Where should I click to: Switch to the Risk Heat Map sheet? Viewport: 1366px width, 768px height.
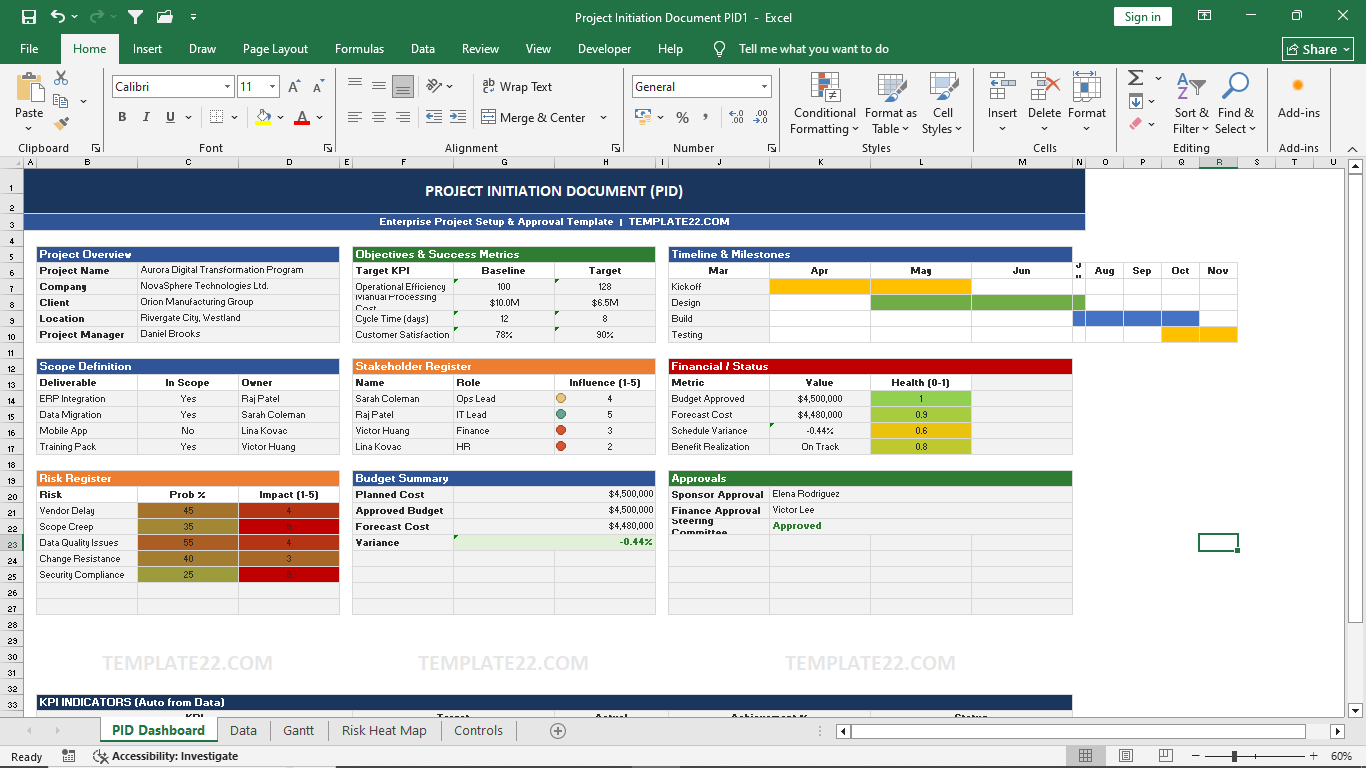384,731
